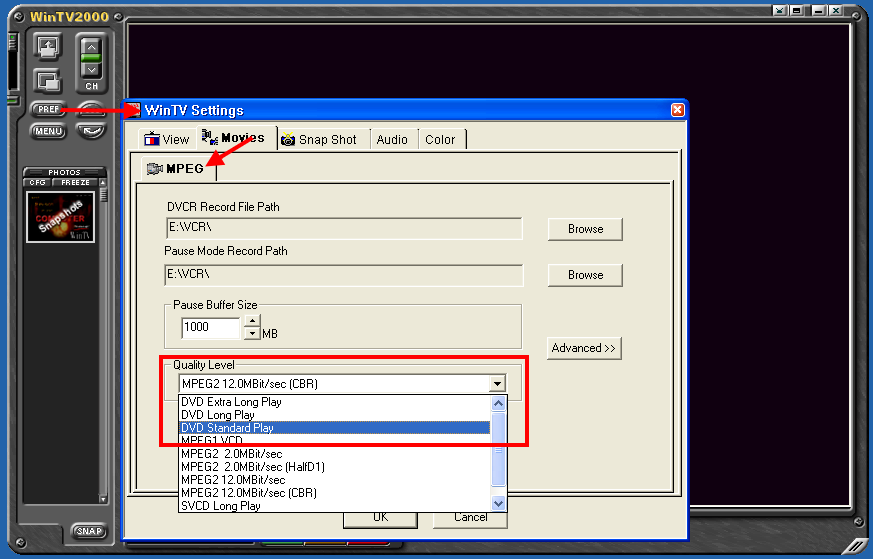Choose DVD Long Play quality
This screenshot has height=559, width=873.
pos(335,415)
